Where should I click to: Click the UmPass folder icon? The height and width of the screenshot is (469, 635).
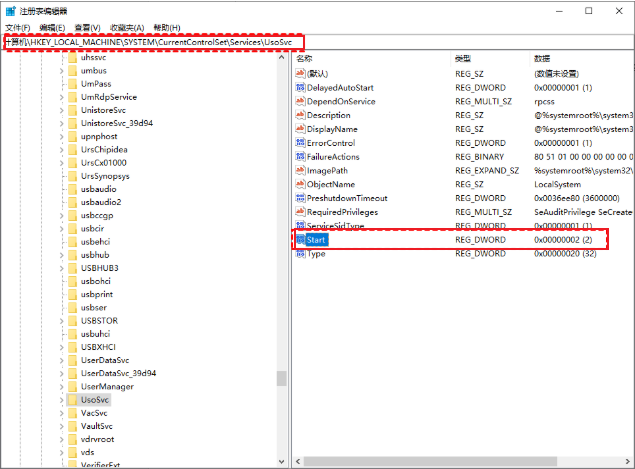click(72, 84)
